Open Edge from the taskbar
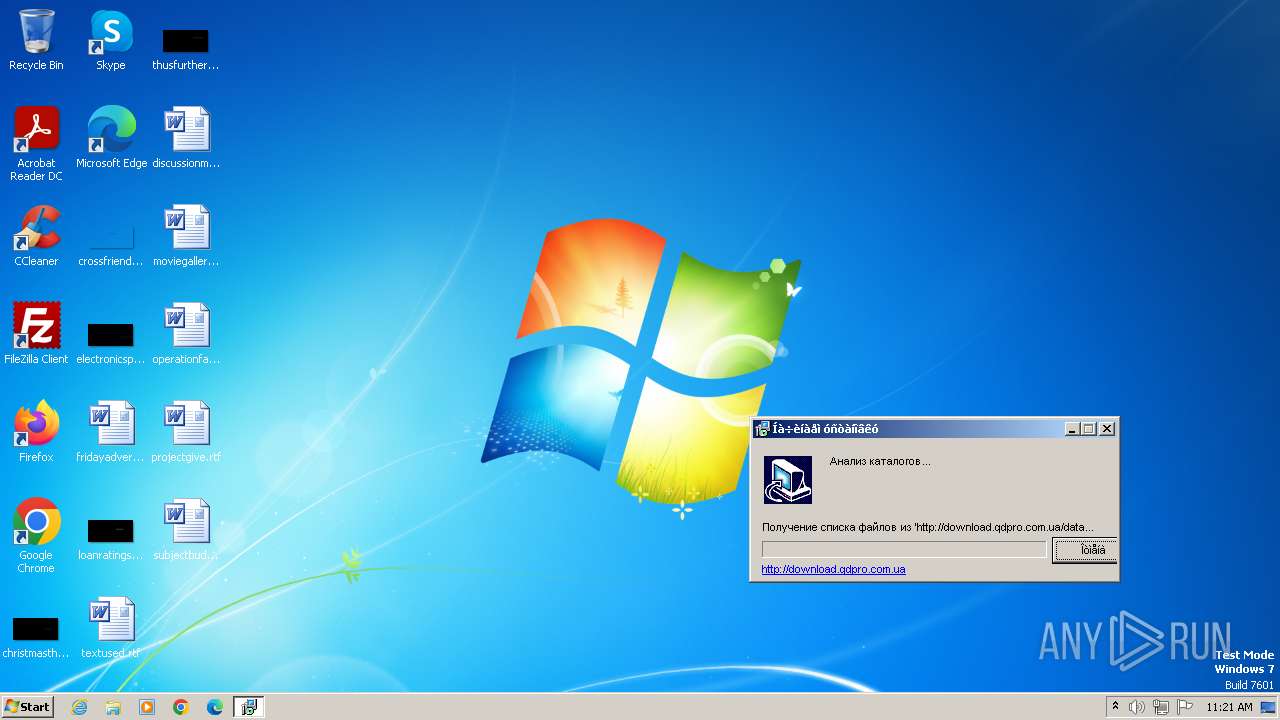Image resolution: width=1280 pixels, height=720 pixels. click(215, 707)
